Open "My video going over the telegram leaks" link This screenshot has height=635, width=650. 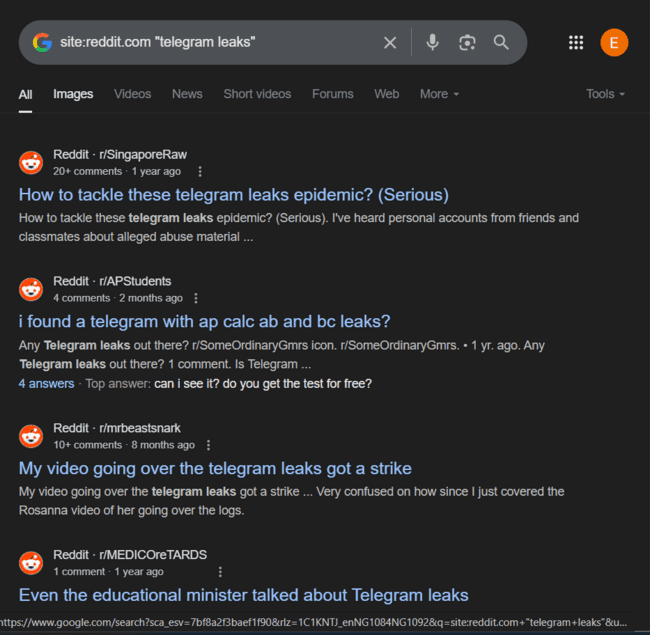click(215, 468)
